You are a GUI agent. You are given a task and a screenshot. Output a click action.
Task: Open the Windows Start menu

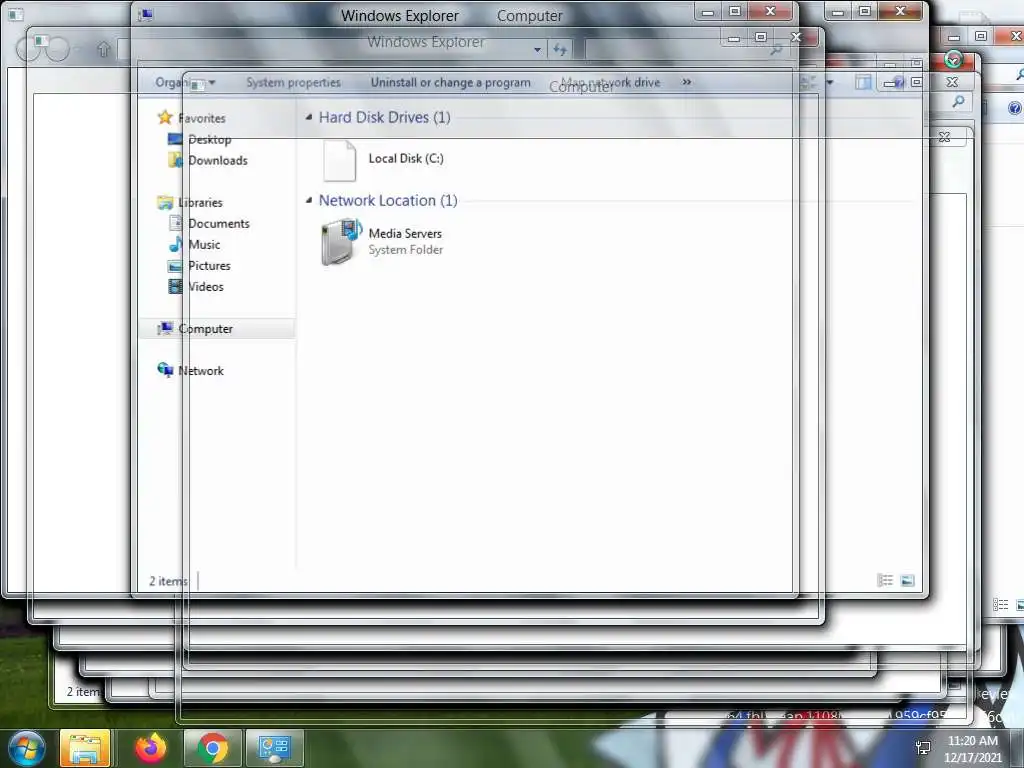pos(25,748)
